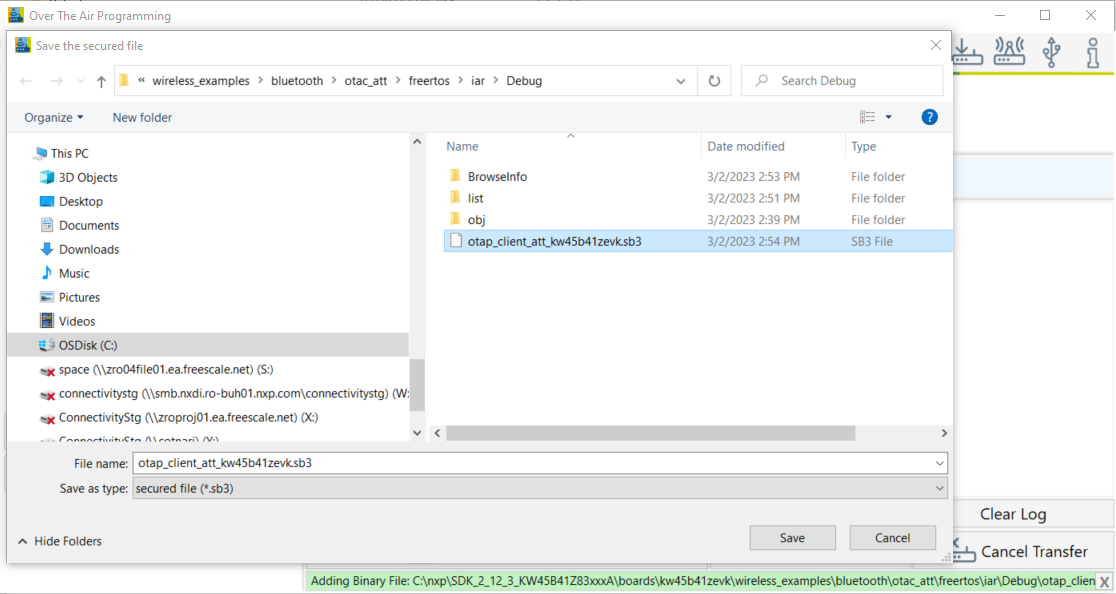This screenshot has width=1116, height=594.
Task: Open the blue Help question mark icon
Action: pyautogui.click(x=929, y=117)
